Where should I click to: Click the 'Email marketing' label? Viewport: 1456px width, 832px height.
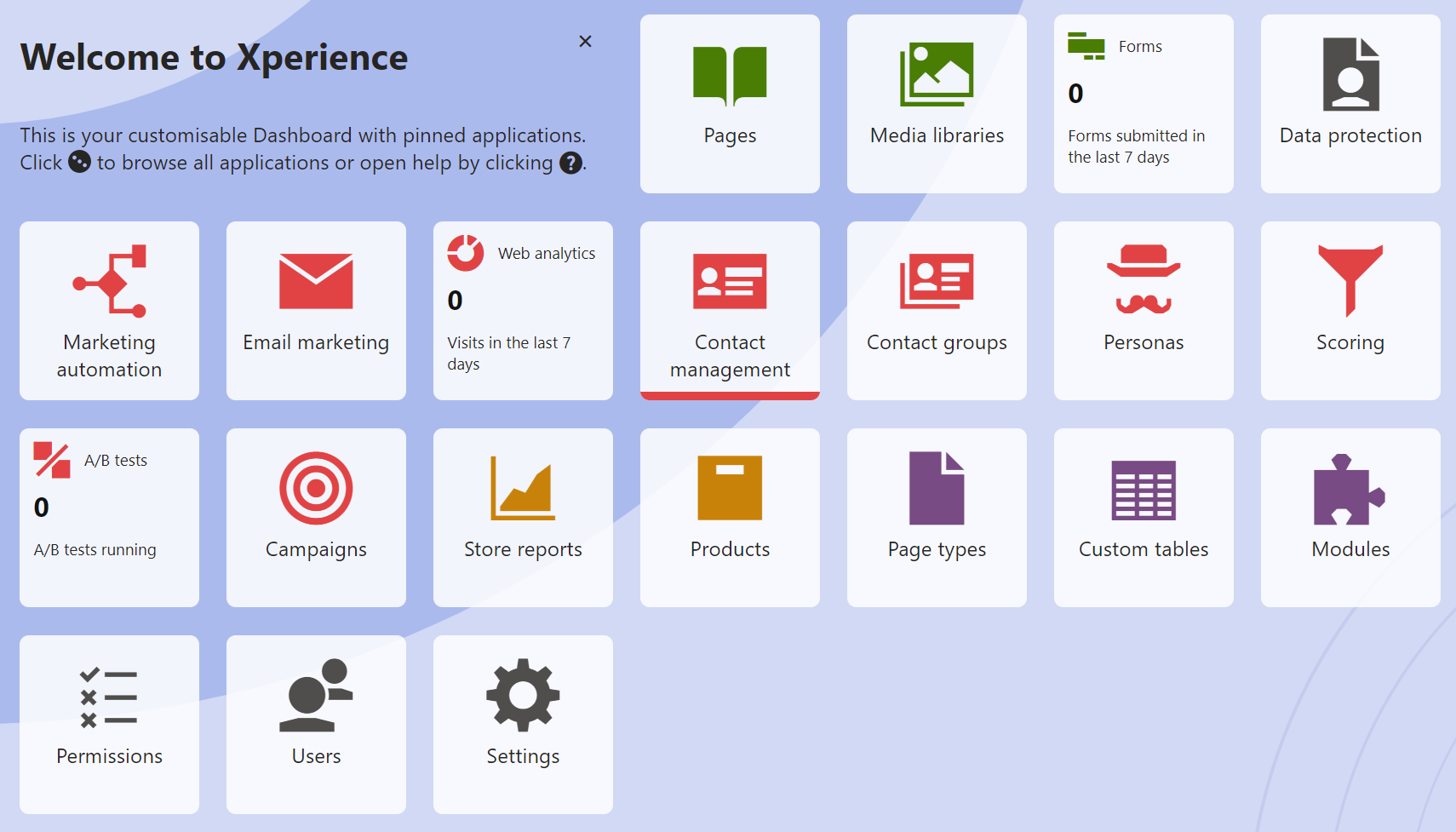pos(316,343)
